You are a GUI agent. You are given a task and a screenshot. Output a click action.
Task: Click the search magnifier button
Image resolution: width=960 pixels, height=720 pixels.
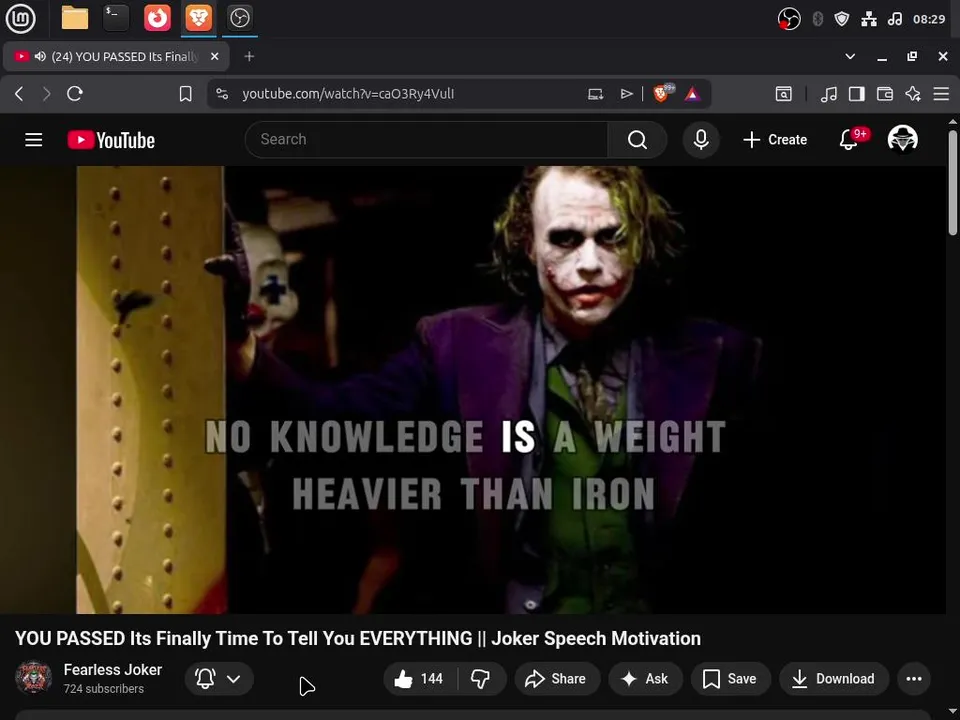(x=637, y=140)
